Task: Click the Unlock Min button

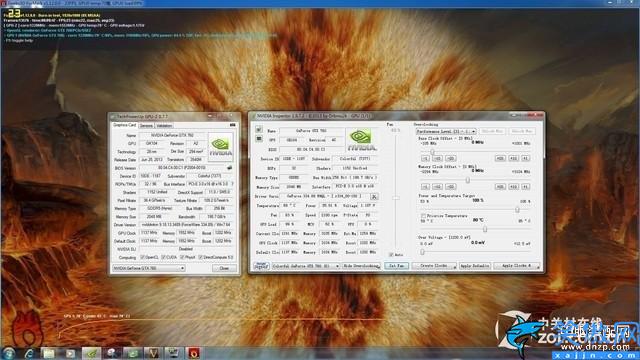Action: pos(492,131)
